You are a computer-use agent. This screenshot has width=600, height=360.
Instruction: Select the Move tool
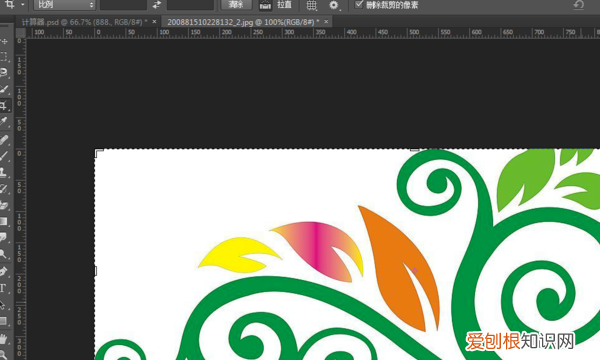4,41
